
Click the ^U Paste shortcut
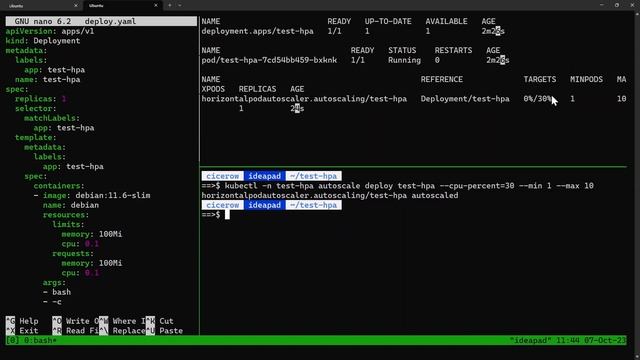click(x=164, y=331)
